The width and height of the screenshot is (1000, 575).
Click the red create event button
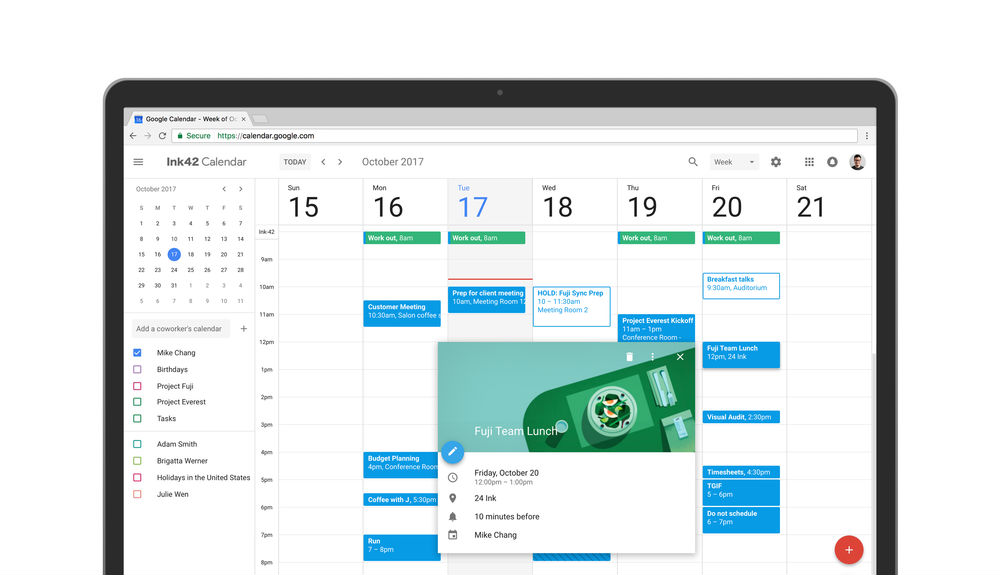click(848, 549)
